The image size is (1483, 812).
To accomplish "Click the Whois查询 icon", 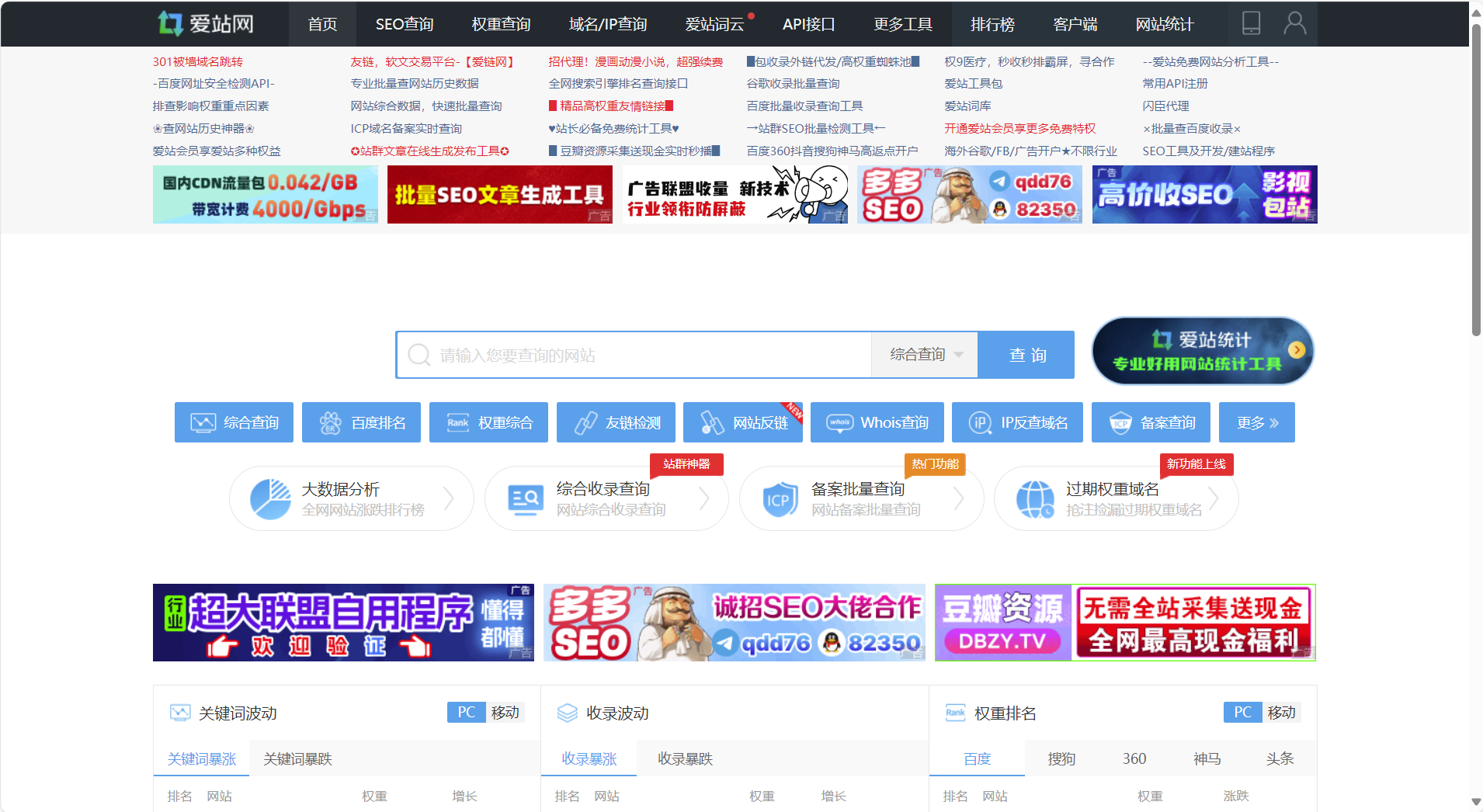I will [x=839, y=422].
